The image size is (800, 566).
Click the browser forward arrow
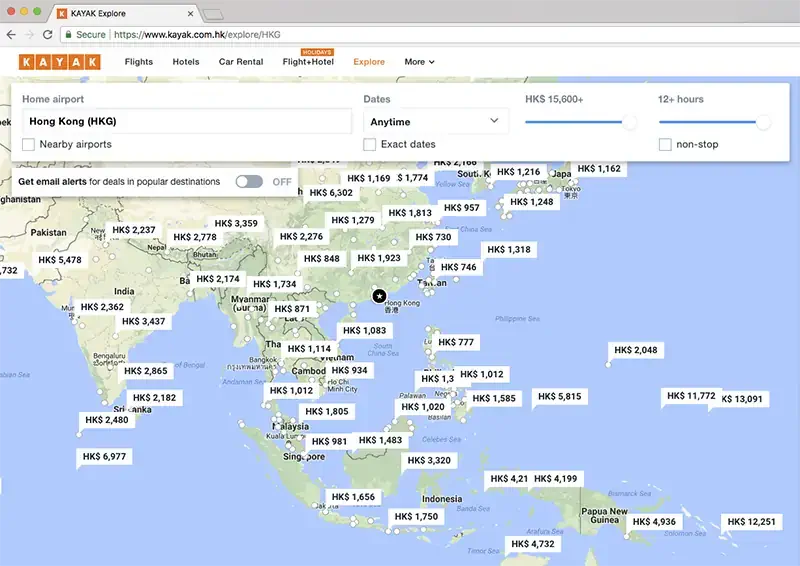coord(30,35)
